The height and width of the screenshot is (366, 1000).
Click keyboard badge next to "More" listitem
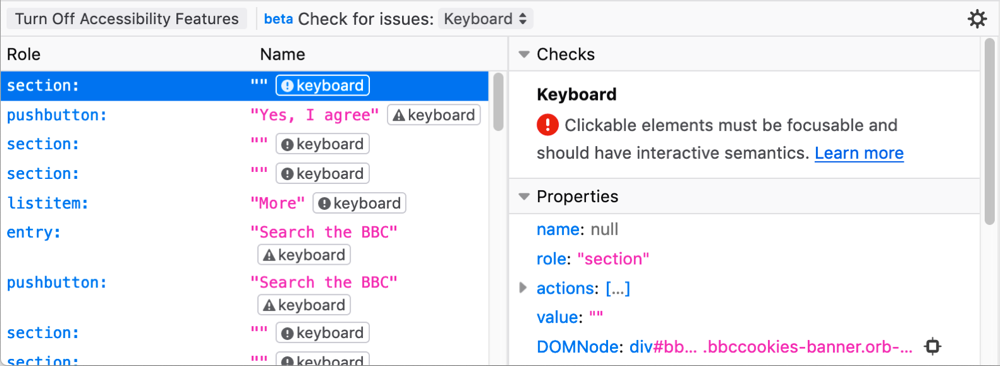tap(359, 203)
